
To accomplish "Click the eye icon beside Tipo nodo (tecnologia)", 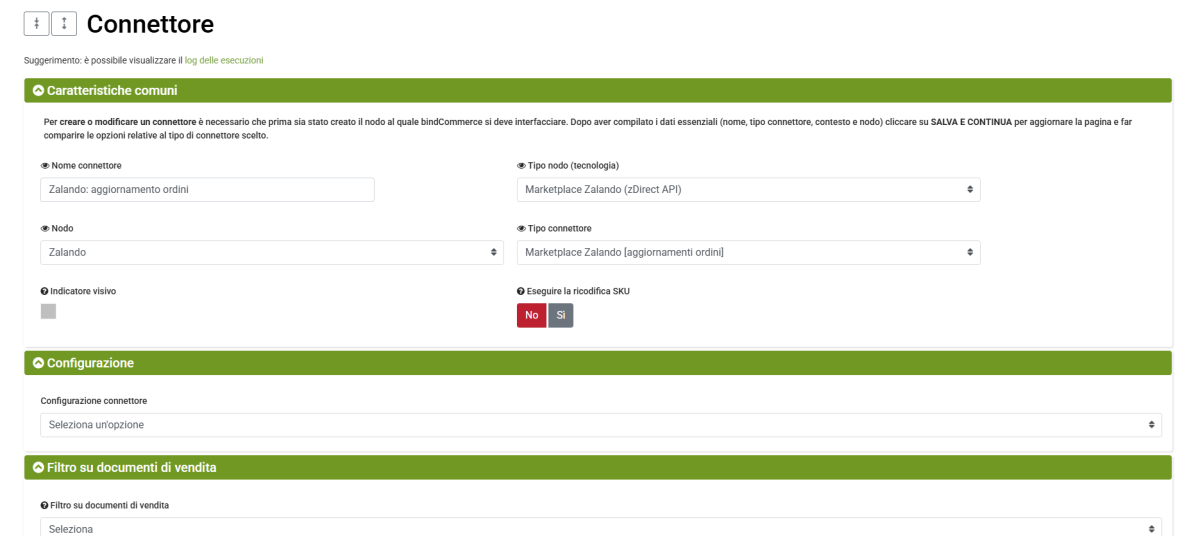I will (521, 165).
